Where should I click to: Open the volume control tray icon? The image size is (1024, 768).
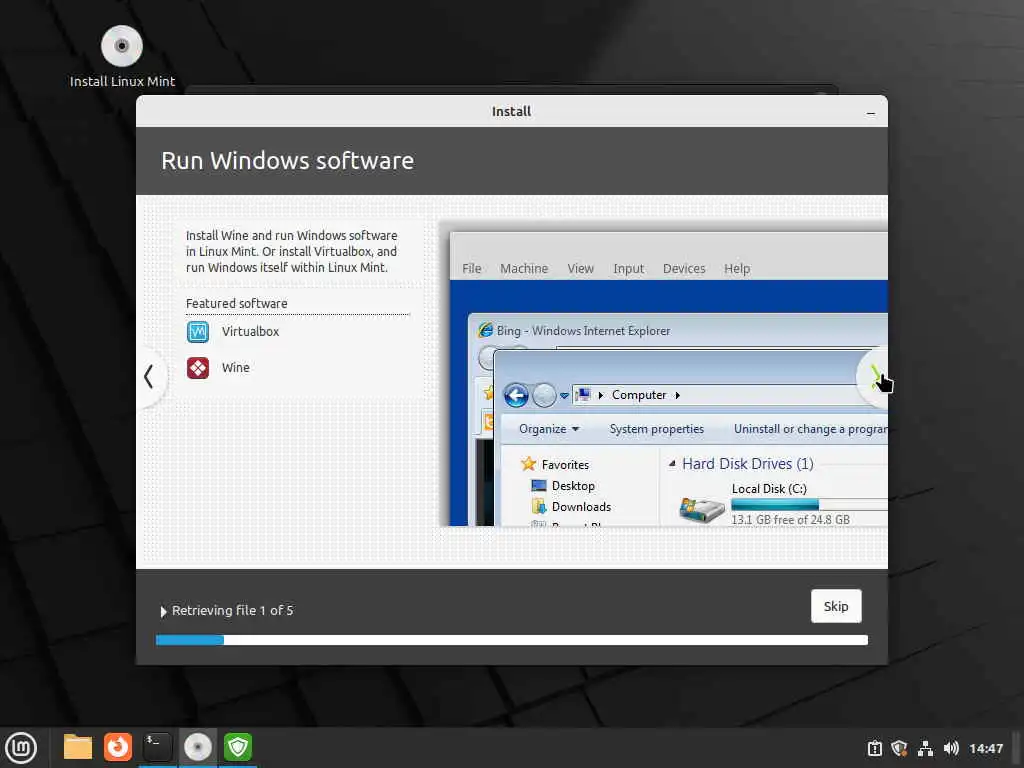951,748
